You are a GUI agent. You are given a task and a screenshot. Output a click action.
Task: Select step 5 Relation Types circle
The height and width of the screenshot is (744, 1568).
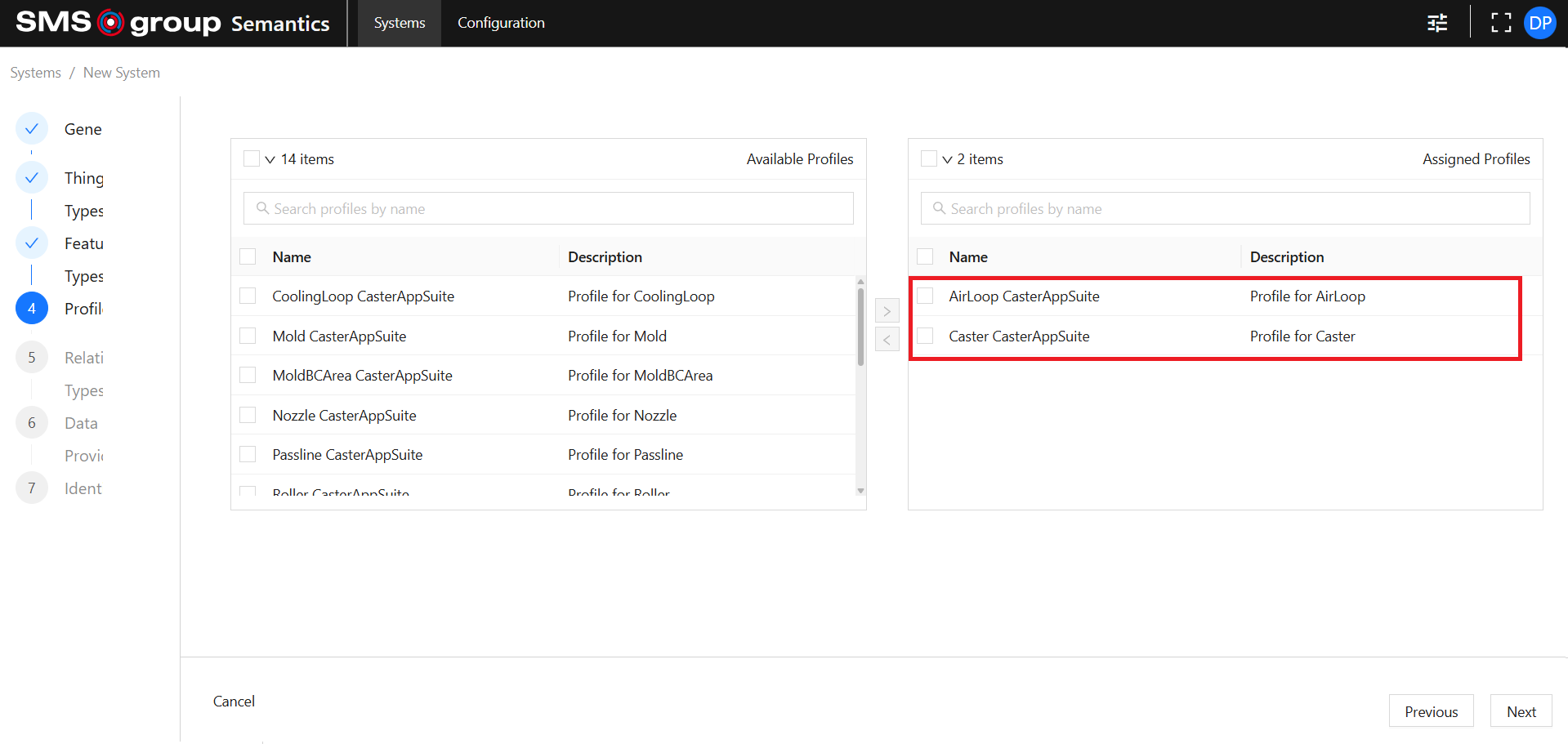click(x=32, y=358)
